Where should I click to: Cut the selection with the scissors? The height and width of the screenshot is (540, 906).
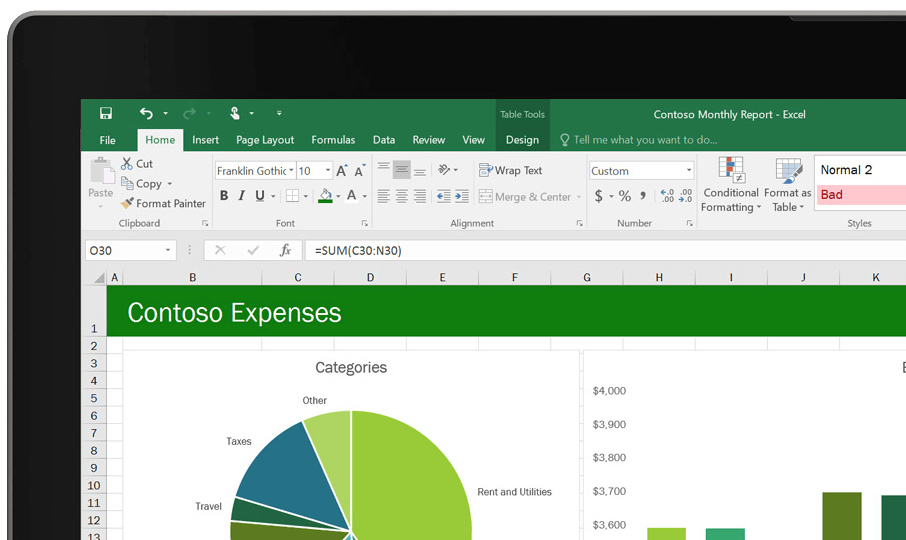pyautogui.click(x=127, y=163)
